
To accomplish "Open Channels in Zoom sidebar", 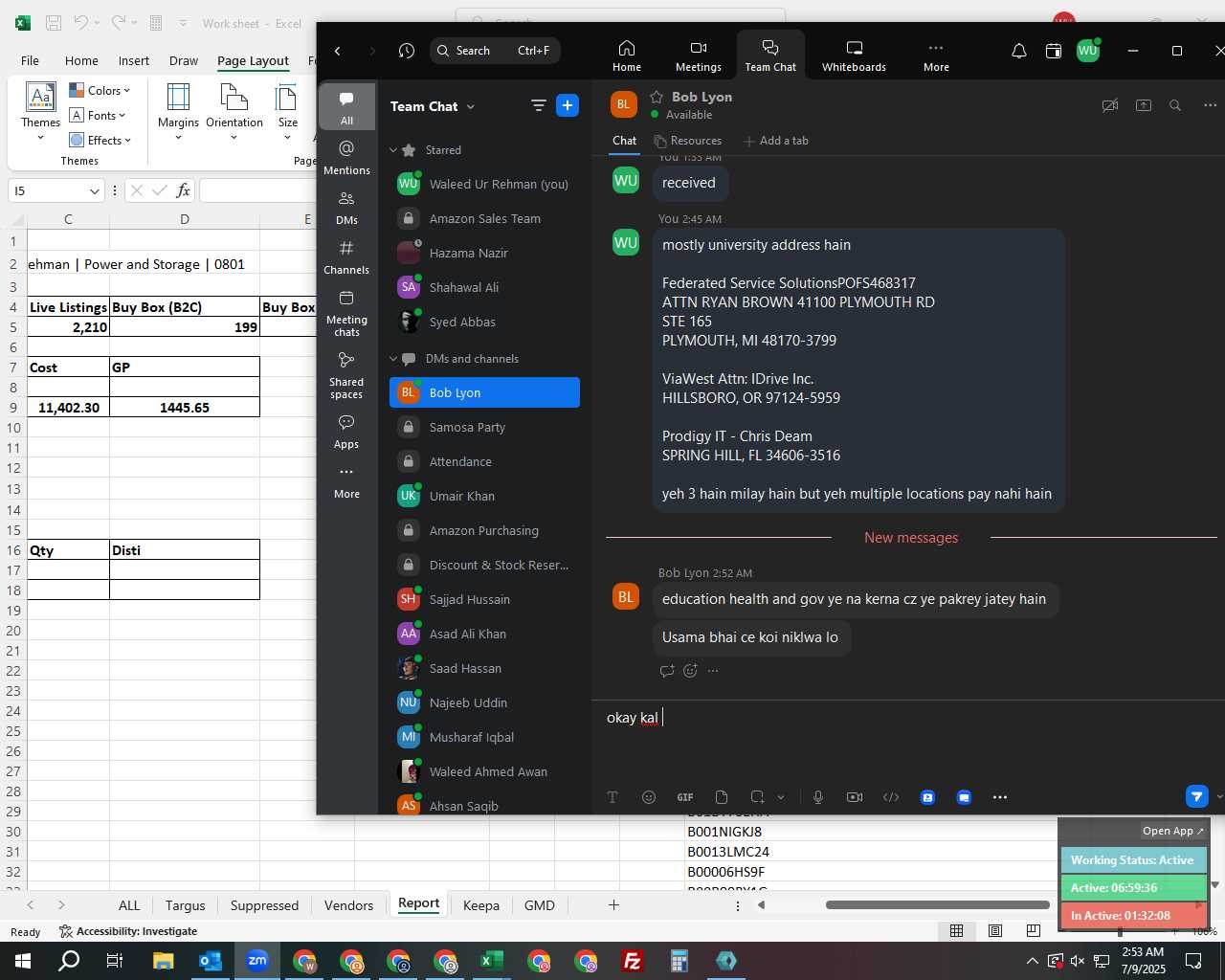I will pyautogui.click(x=346, y=256).
